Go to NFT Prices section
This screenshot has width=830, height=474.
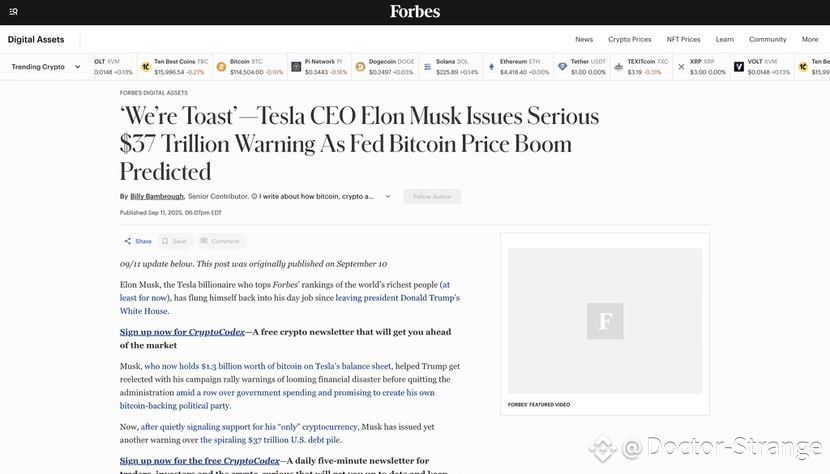683,39
